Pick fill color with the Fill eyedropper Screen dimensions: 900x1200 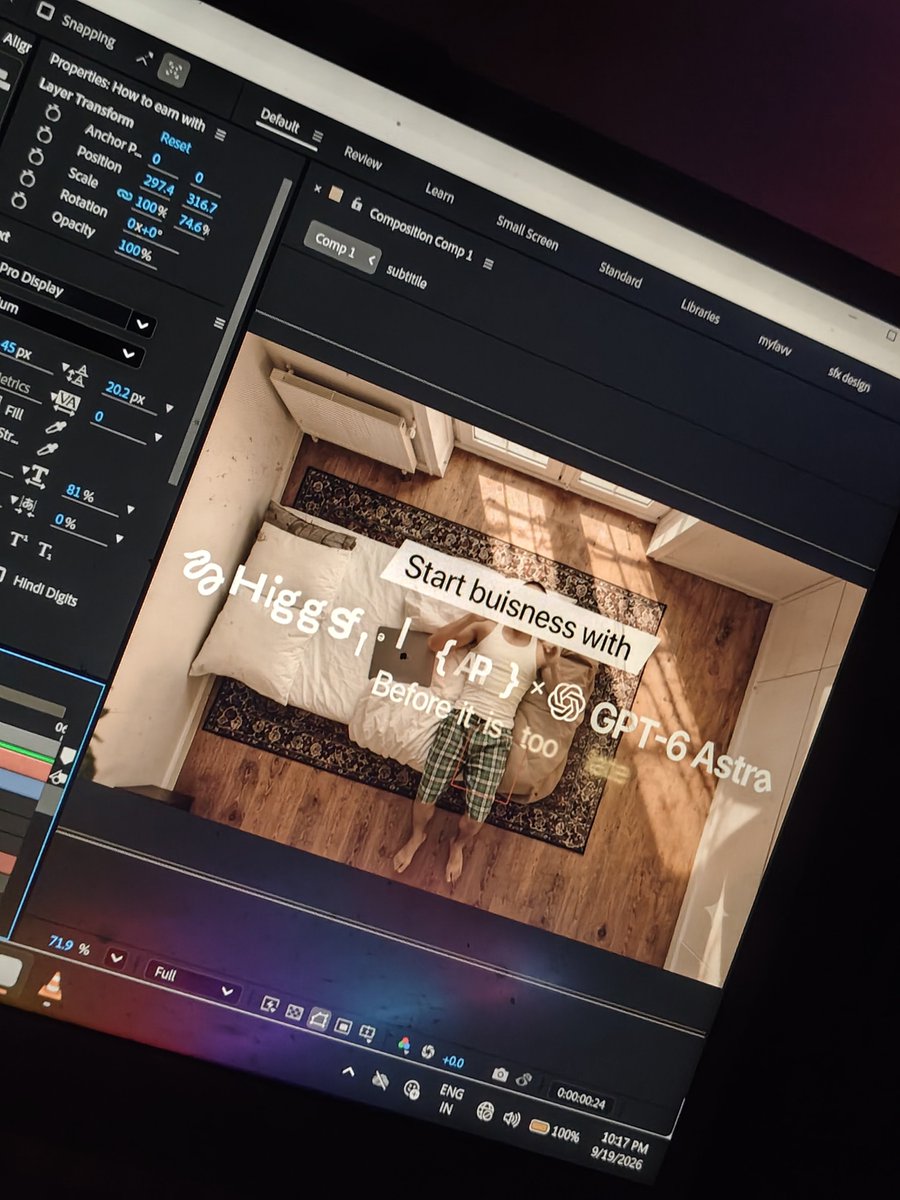(54, 428)
